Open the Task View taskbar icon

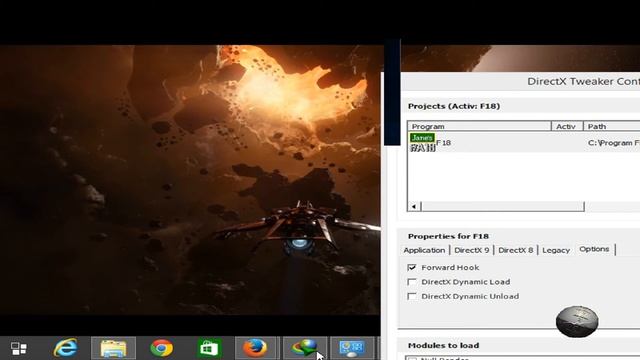(19, 349)
